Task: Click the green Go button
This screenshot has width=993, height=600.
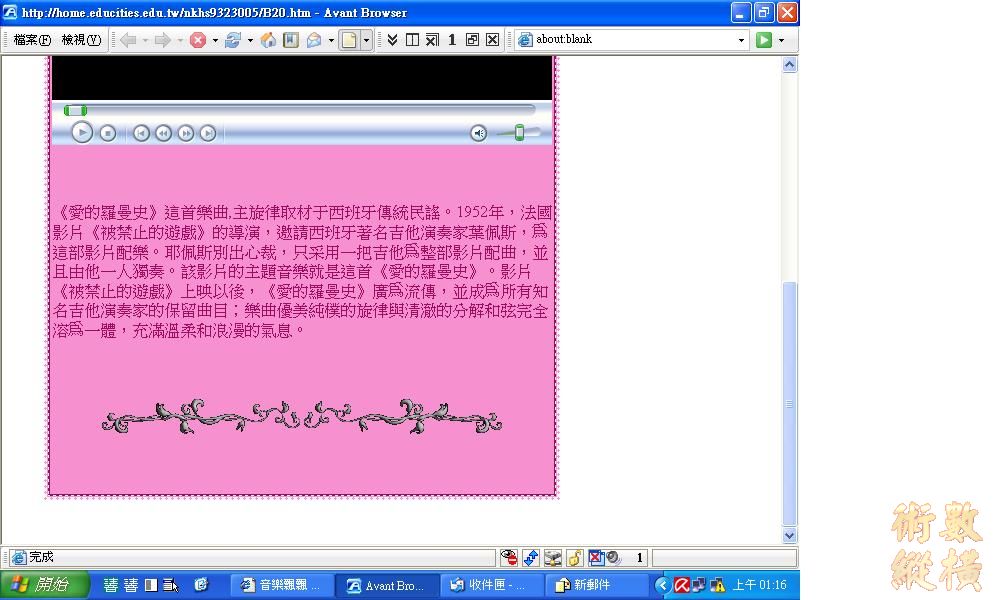Action: click(x=764, y=40)
